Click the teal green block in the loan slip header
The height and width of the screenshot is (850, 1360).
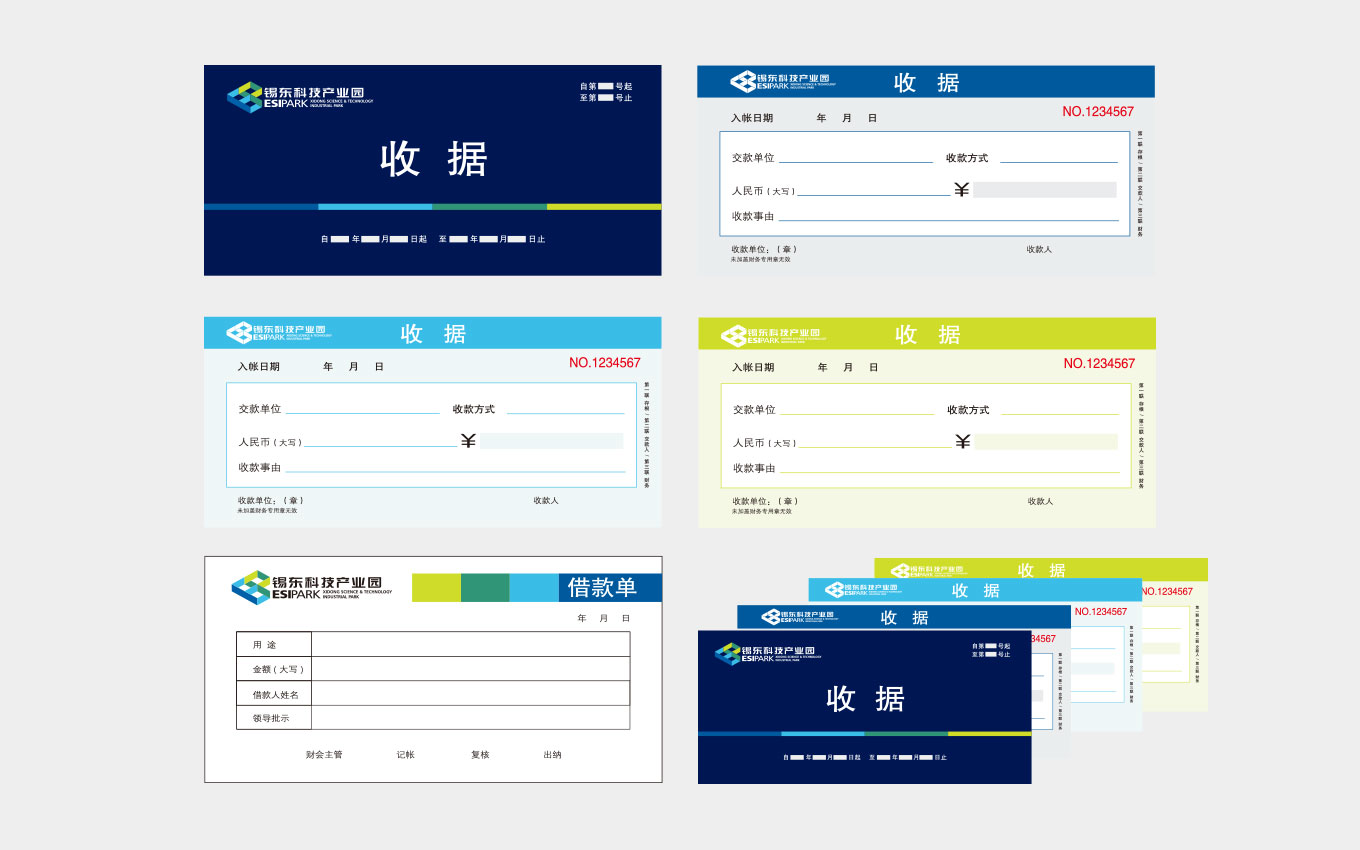(x=485, y=588)
